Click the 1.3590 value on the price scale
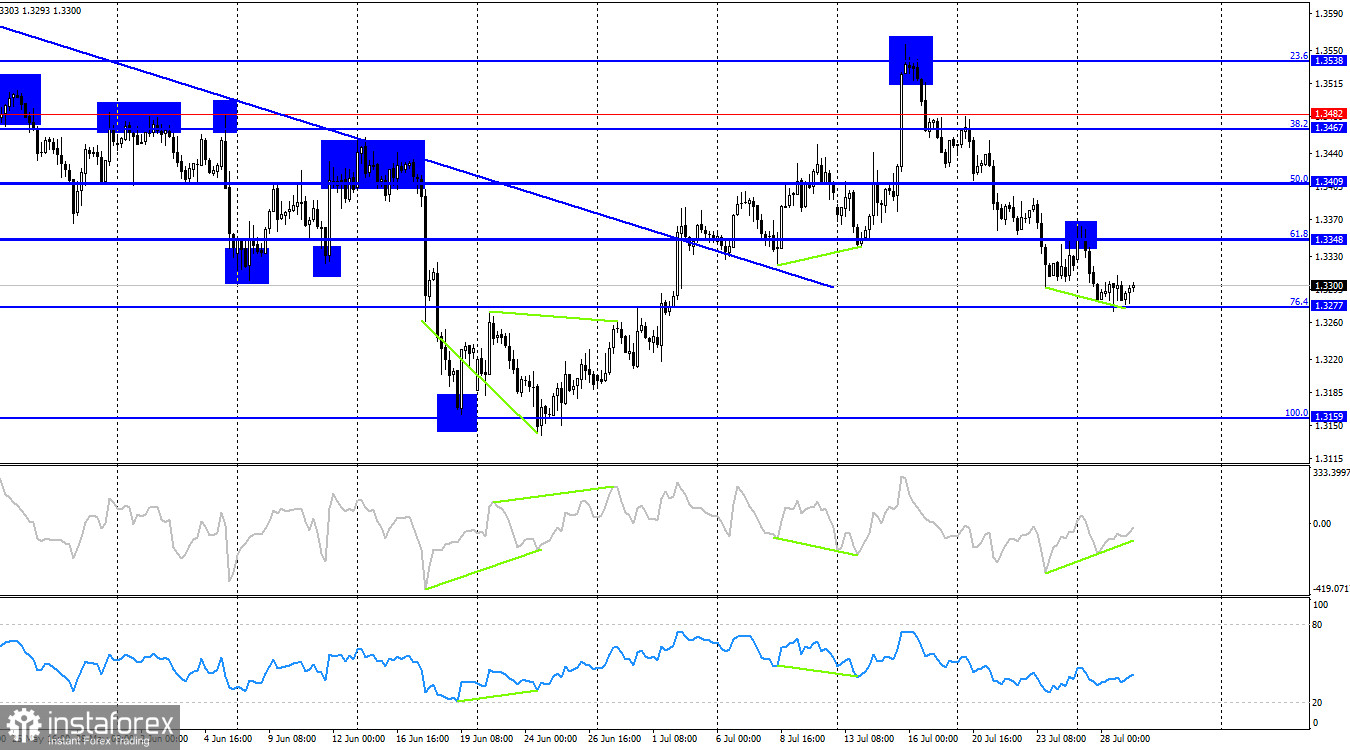Viewport: 1350px width, 750px height. click(x=1329, y=14)
